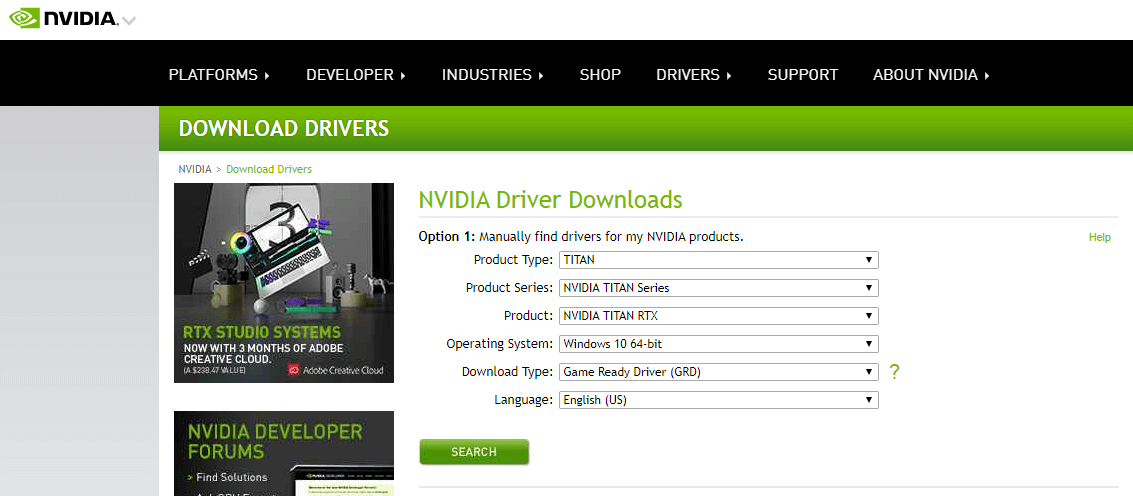Expand the Product Type dropdown
This screenshot has width=1133, height=496.
[719, 260]
